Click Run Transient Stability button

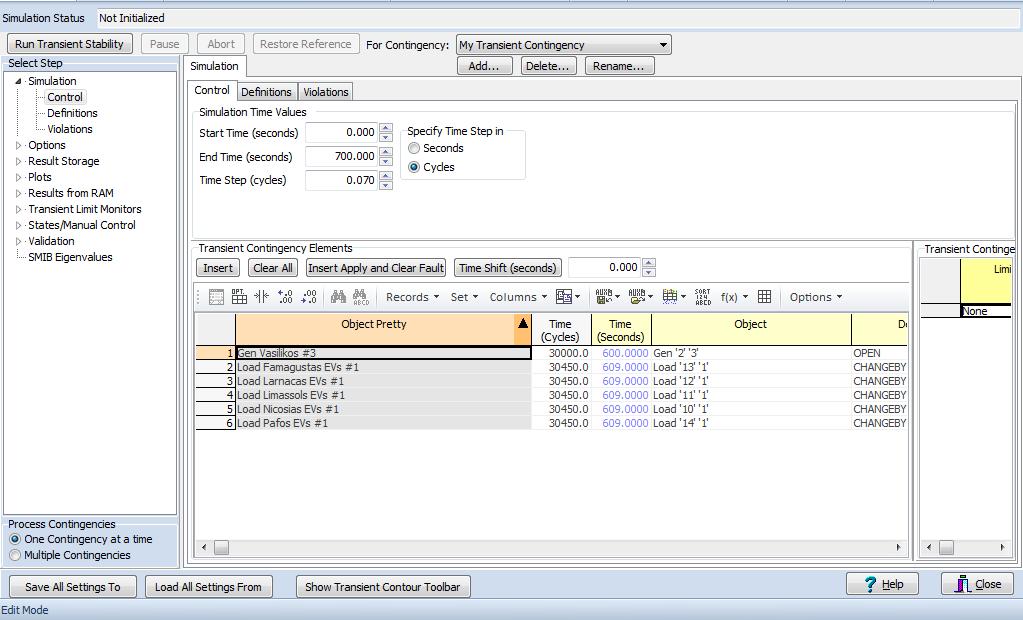point(69,44)
